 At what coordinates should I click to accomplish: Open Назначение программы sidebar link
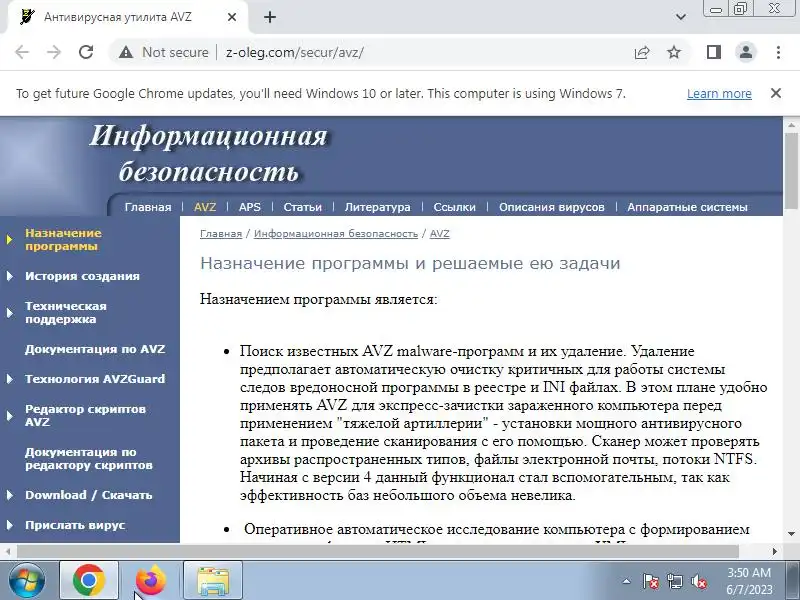[x=63, y=239]
